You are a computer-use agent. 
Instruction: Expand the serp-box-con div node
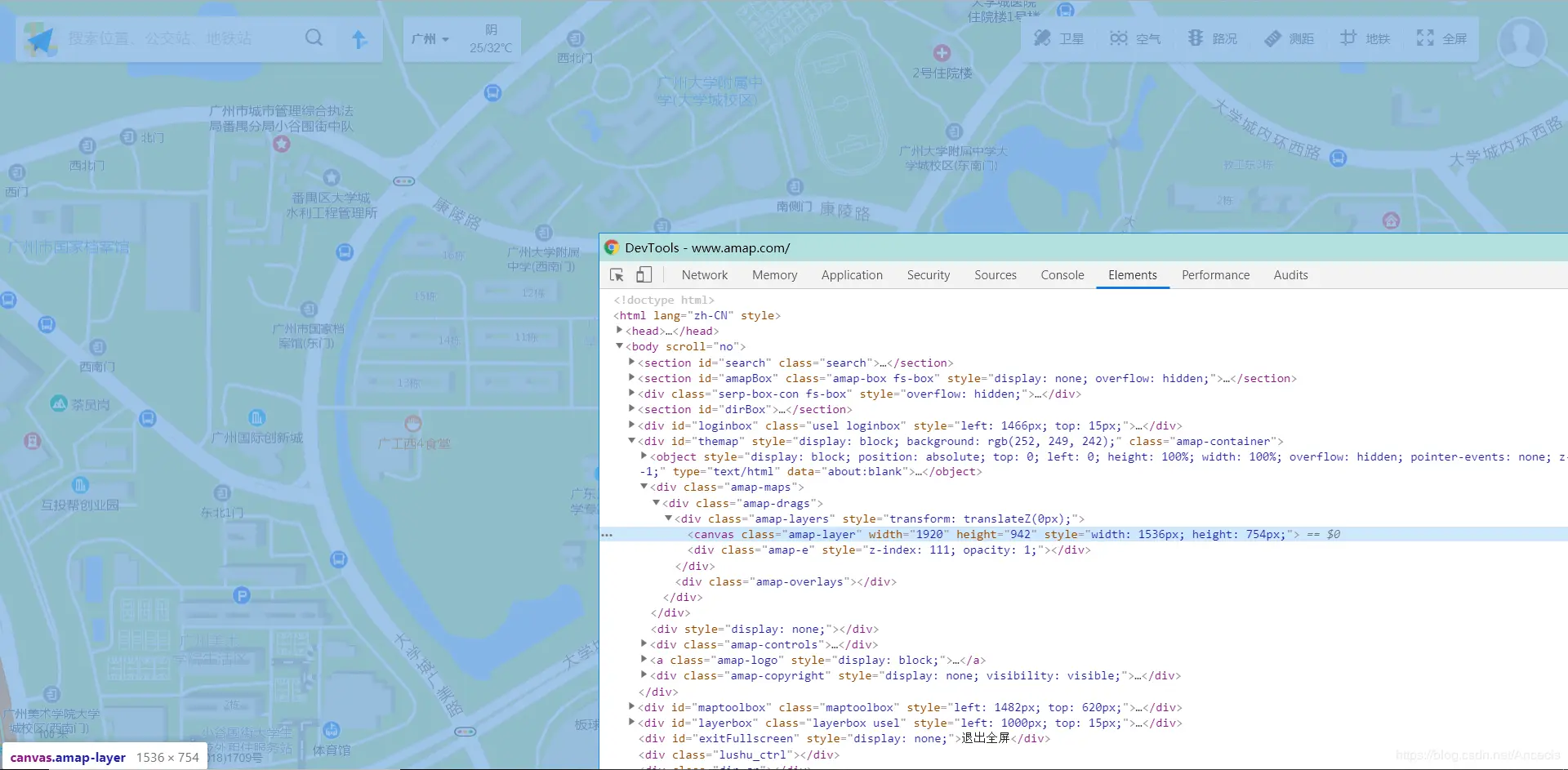[x=632, y=393]
